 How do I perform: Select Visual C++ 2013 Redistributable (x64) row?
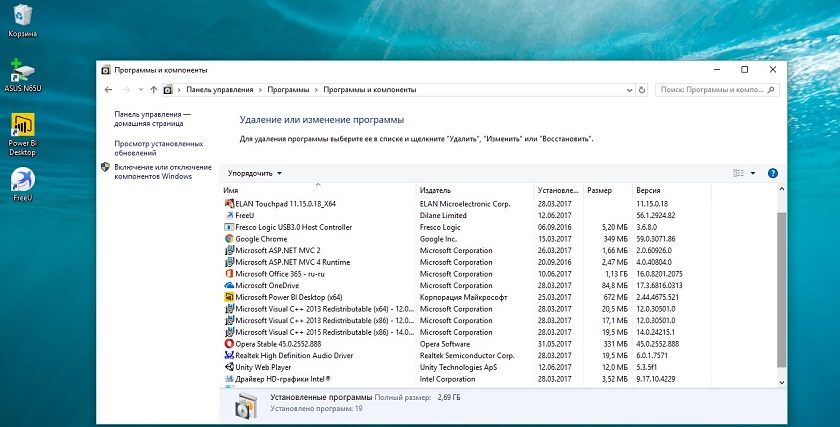[466, 309]
